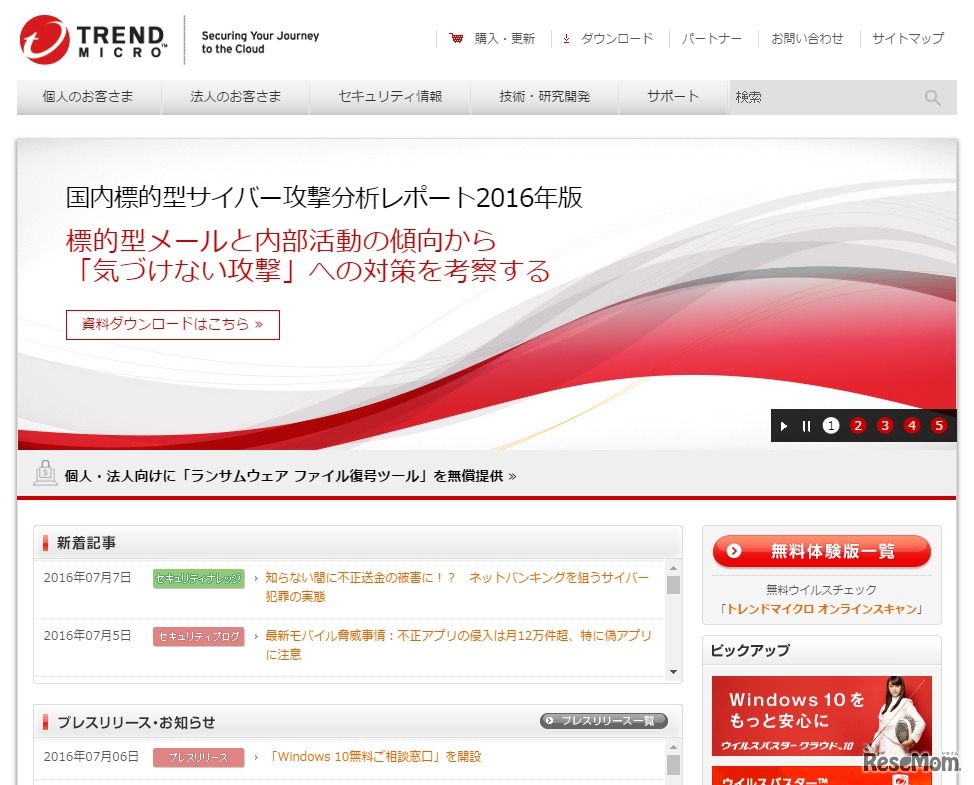
Task: Click the ピックアップ heading
Action: tap(750, 651)
